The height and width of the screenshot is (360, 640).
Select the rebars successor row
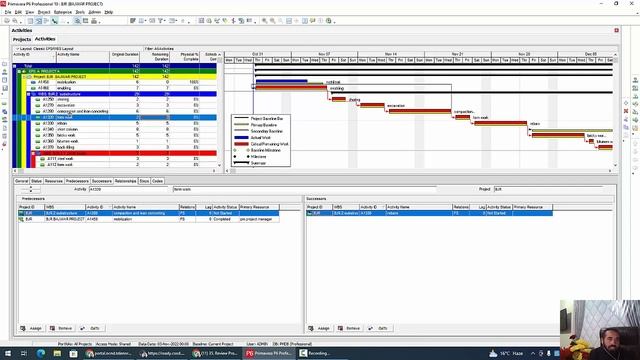[x=429, y=213]
